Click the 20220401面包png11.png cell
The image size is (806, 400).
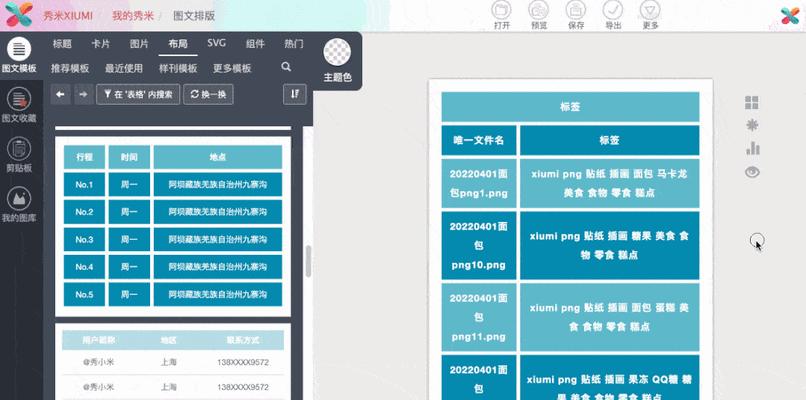[479, 317]
